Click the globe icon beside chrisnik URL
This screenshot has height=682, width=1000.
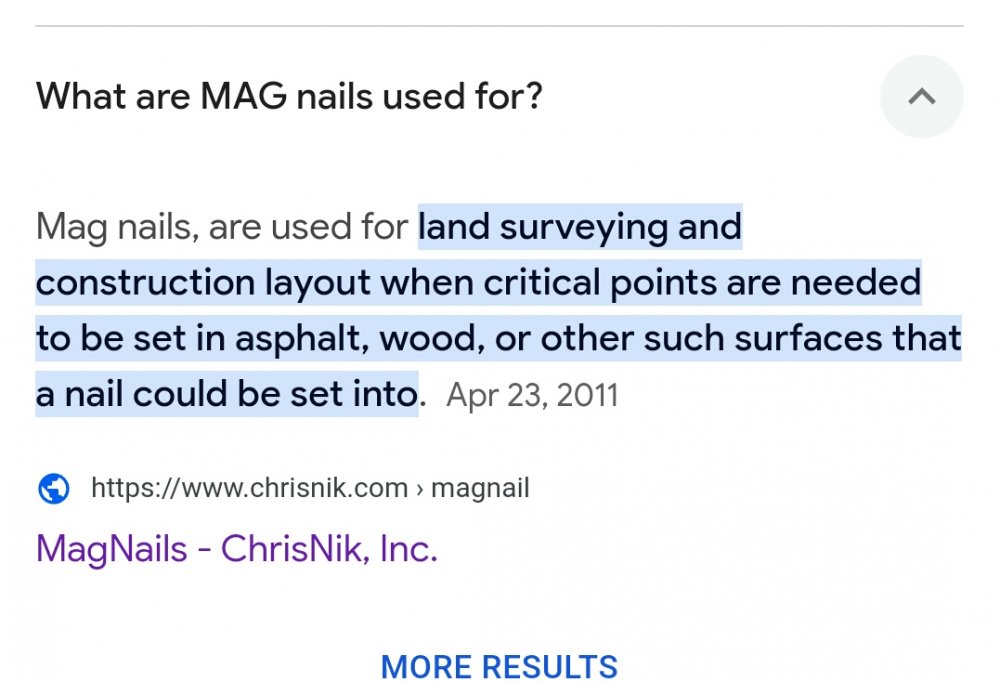53,489
